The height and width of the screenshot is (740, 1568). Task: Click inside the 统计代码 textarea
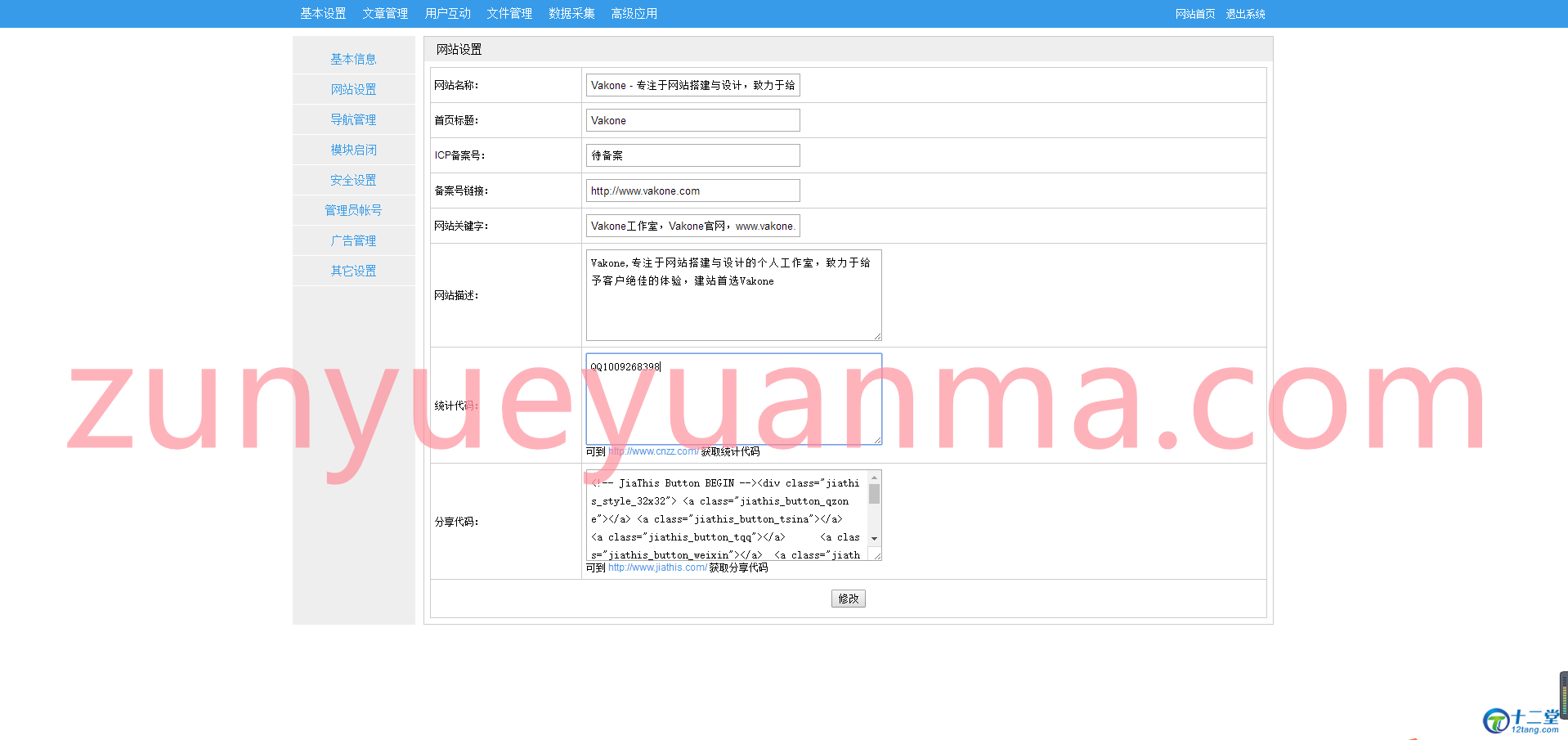pyautogui.click(x=733, y=399)
